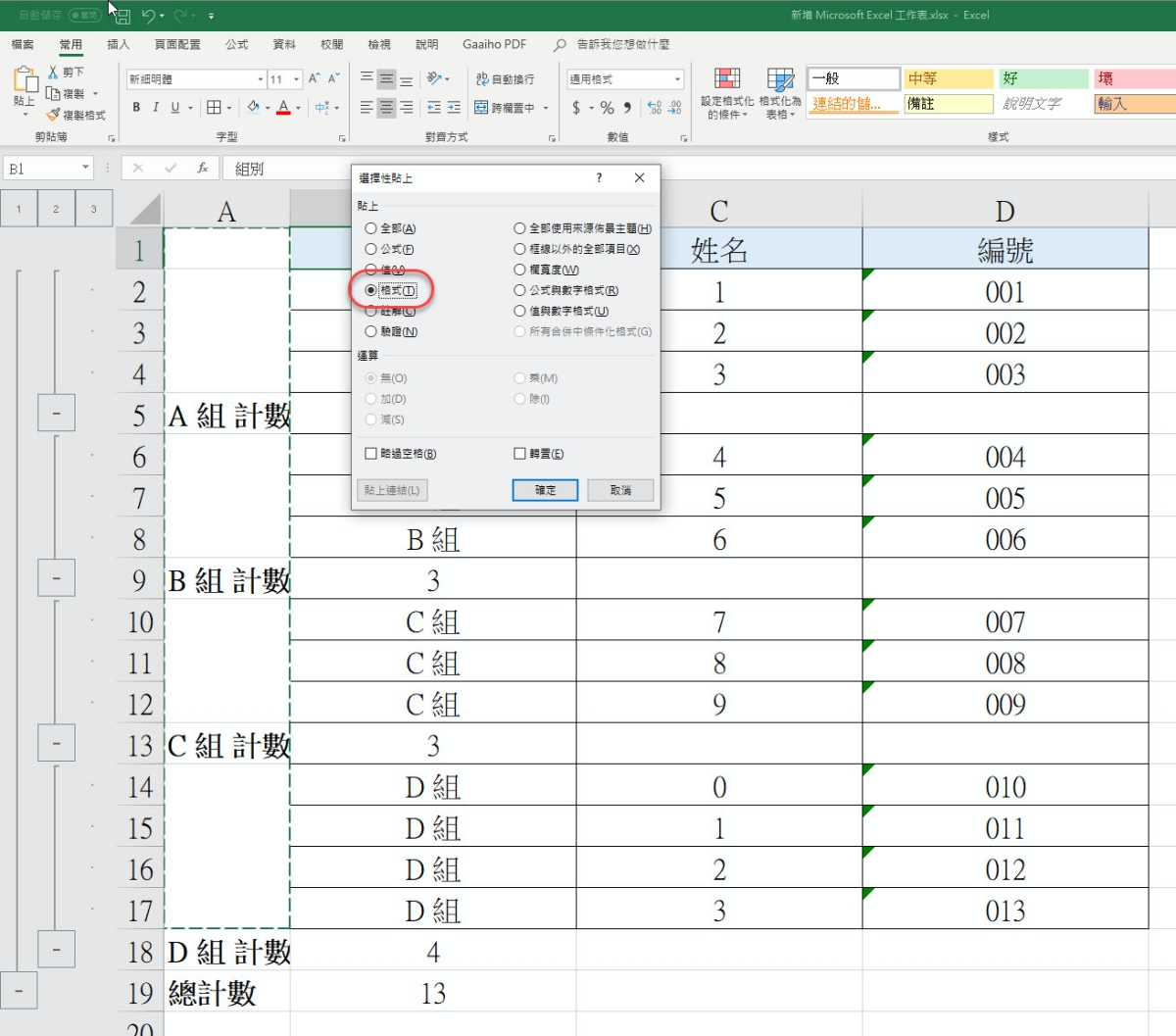Viewport: 1176px width, 1036px height.
Task: Click the Insert Function fx icon
Action: (202, 169)
